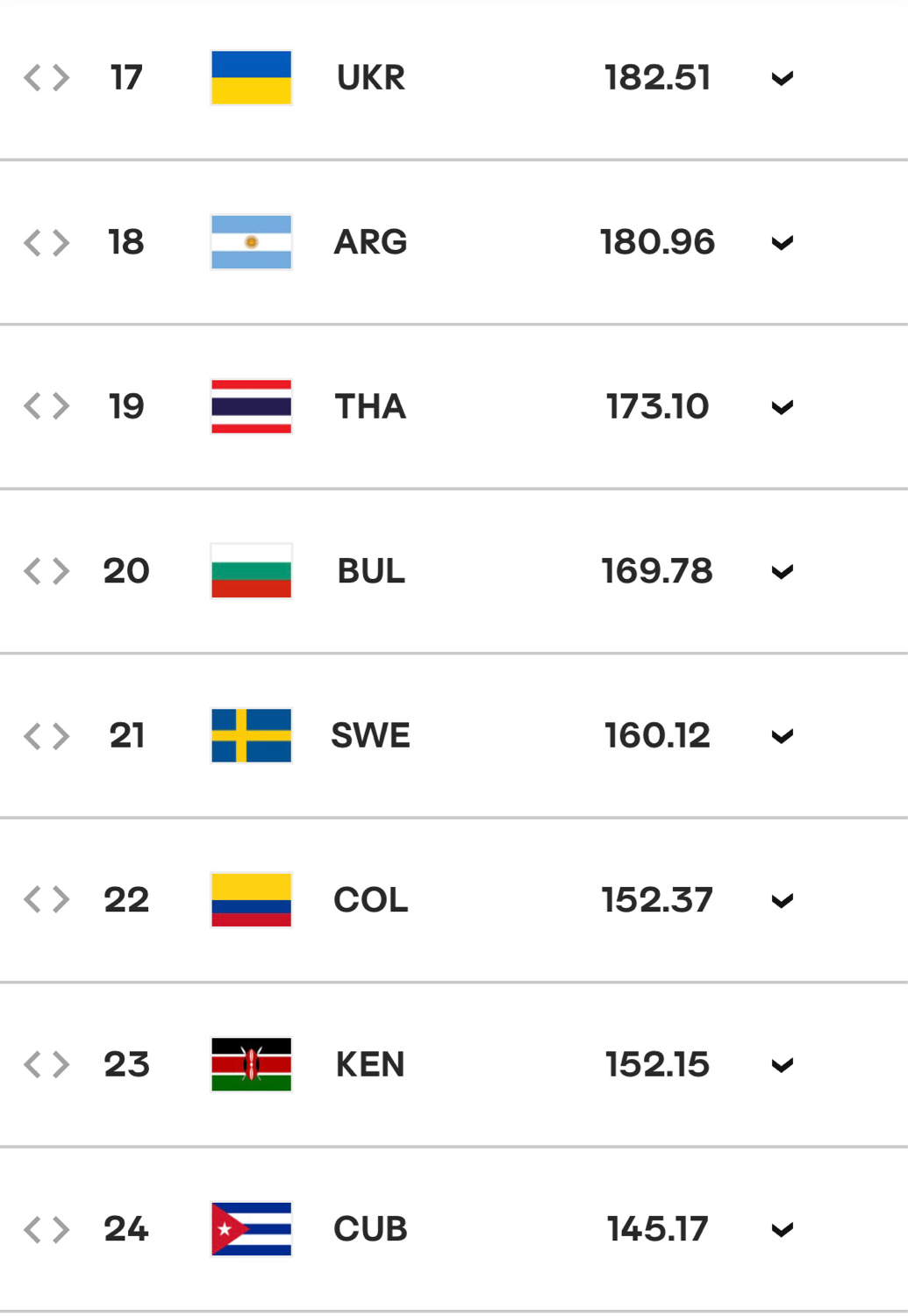Screen dimensions: 908x1316
Task: Click the Bulgaria flag icon
Action: click(251, 571)
